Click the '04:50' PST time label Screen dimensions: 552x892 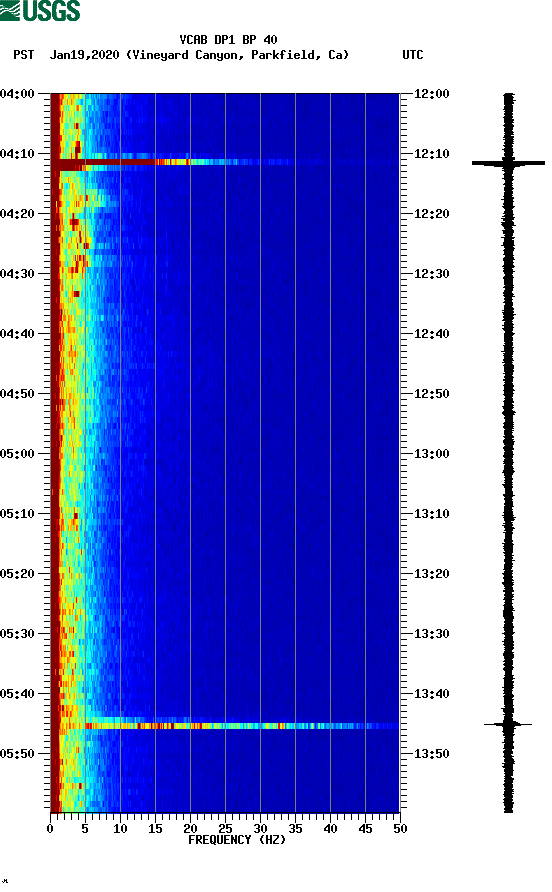pos(17,394)
